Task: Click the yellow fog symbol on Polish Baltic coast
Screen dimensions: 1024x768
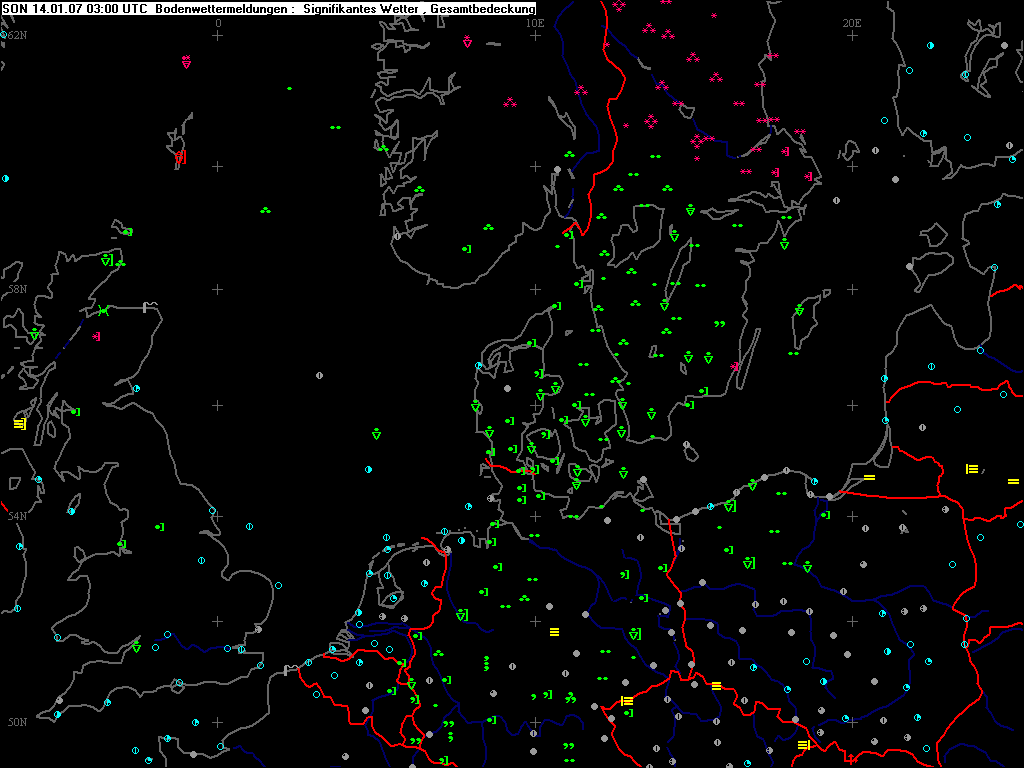Action: pos(869,478)
